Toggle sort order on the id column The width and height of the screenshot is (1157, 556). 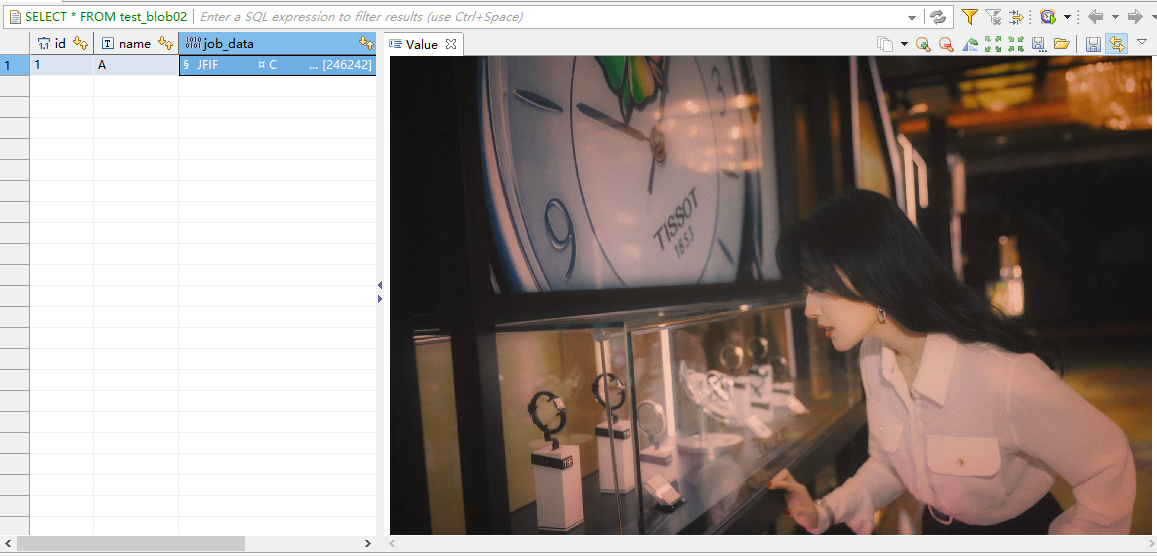(x=81, y=43)
